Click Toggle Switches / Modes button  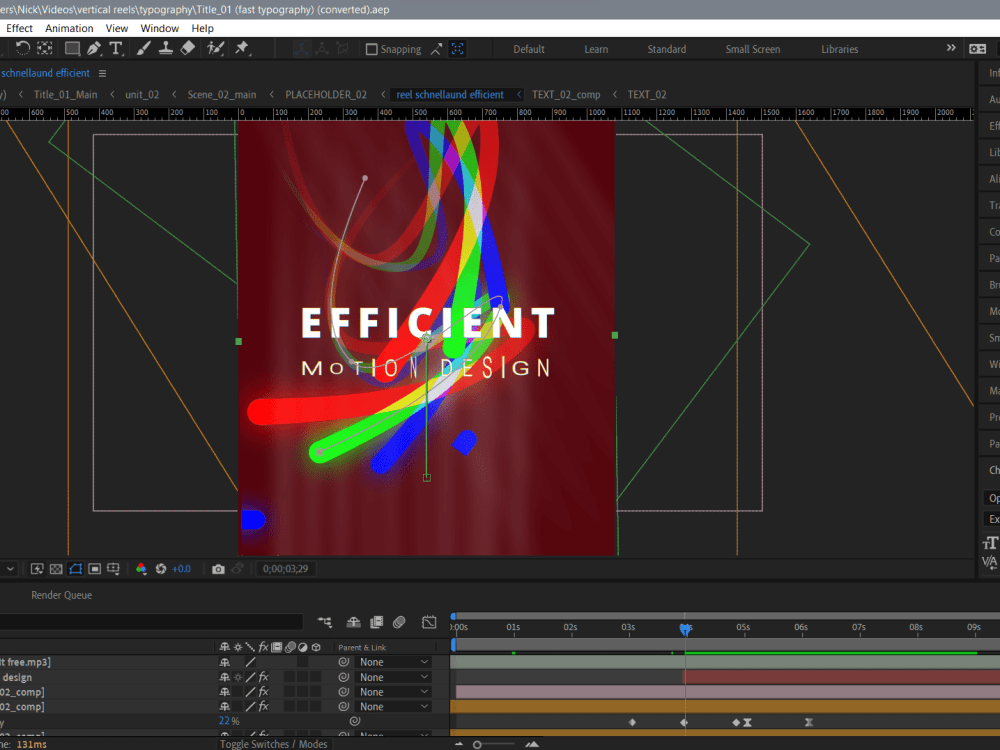tap(274, 744)
